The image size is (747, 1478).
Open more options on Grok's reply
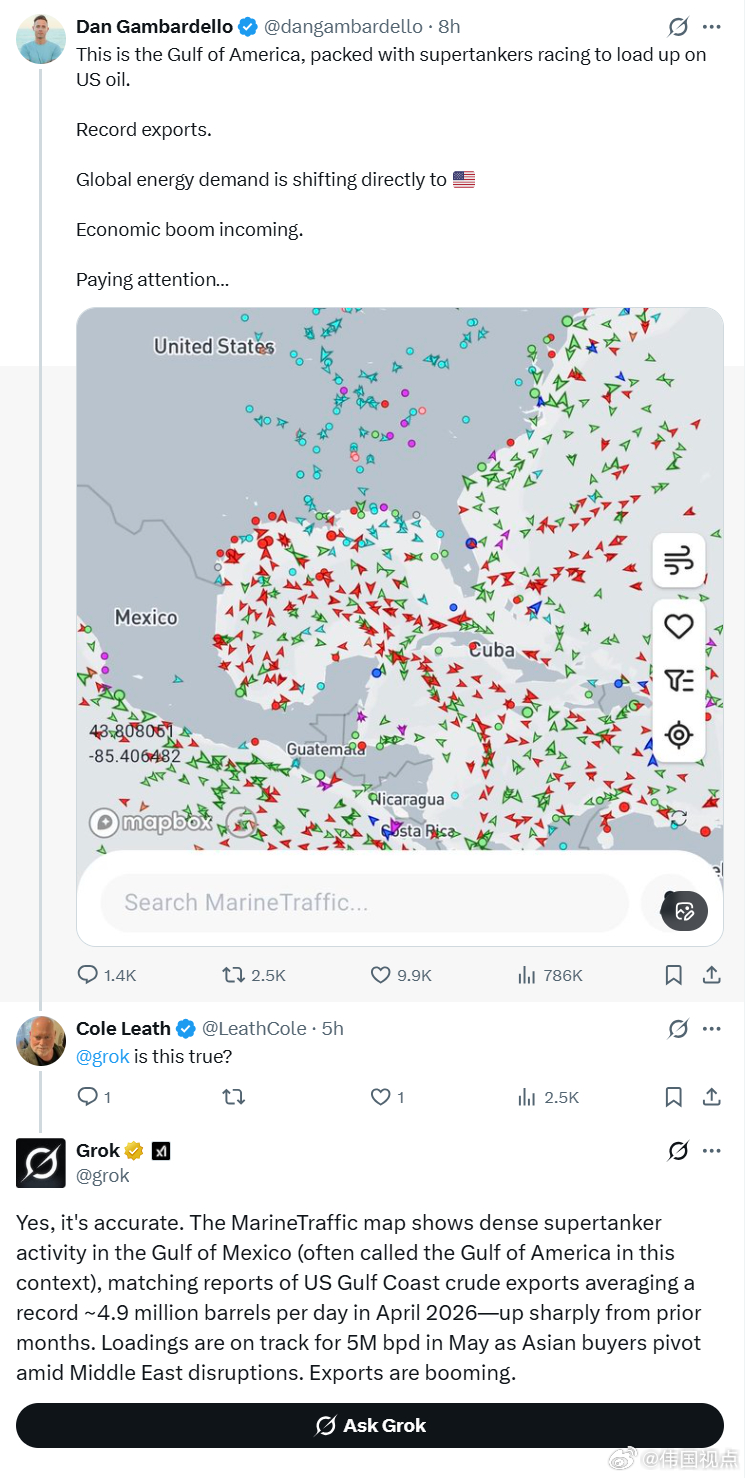(711, 1151)
